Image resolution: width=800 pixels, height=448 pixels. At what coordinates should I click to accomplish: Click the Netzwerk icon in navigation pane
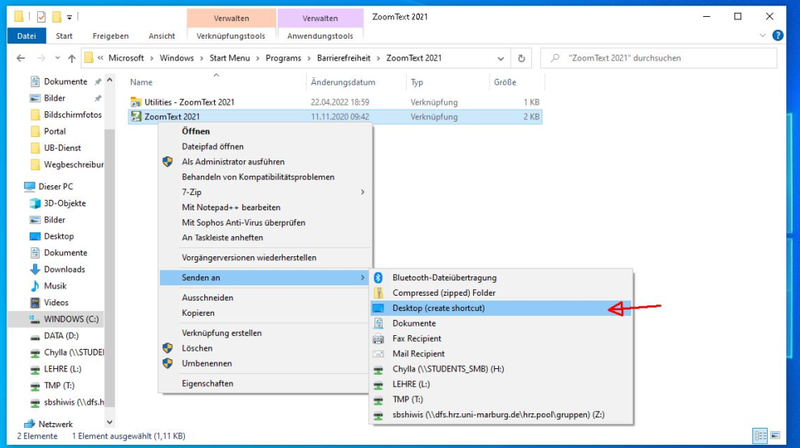[30, 424]
